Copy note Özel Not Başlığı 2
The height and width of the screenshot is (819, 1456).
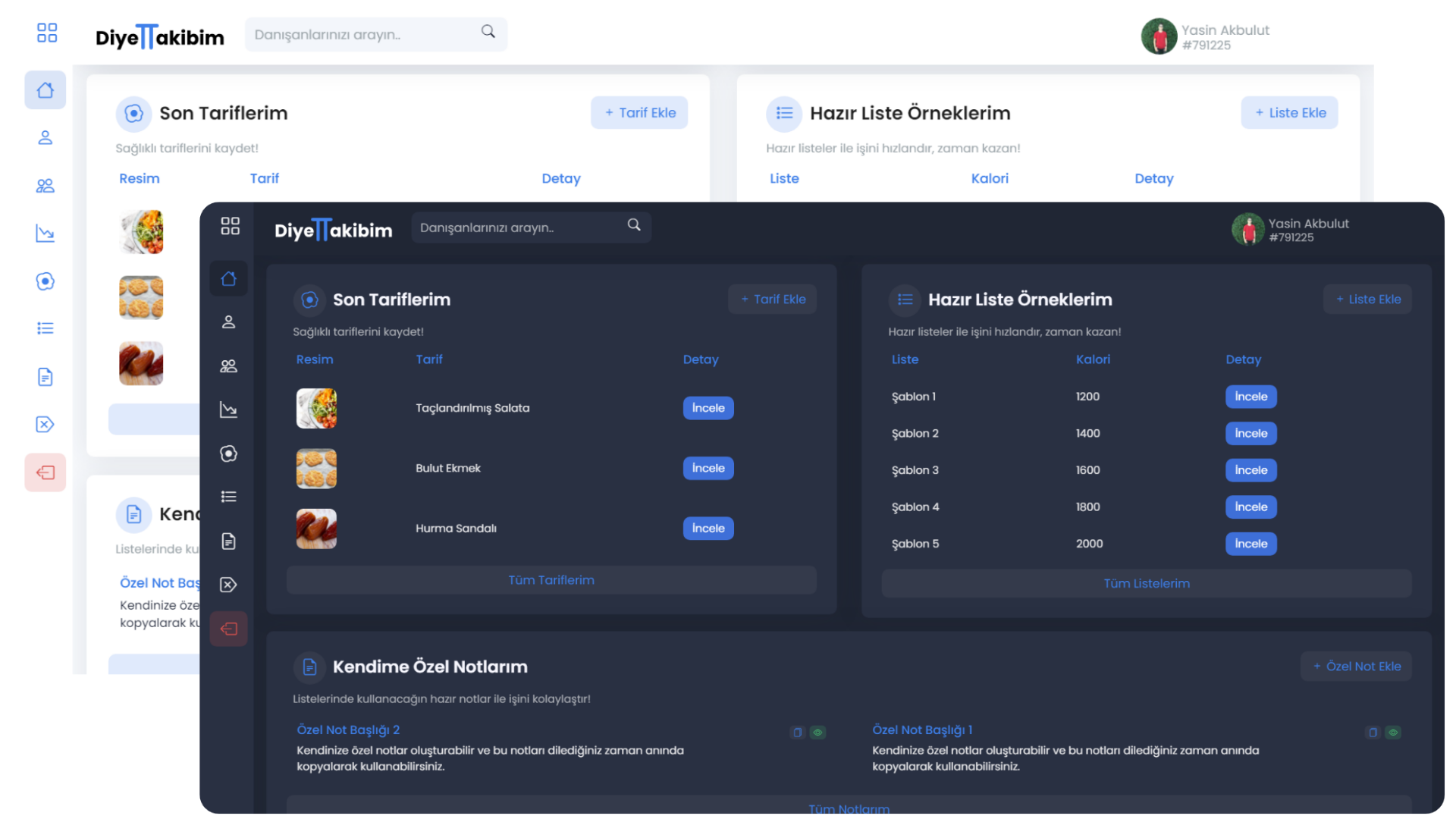click(797, 733)
